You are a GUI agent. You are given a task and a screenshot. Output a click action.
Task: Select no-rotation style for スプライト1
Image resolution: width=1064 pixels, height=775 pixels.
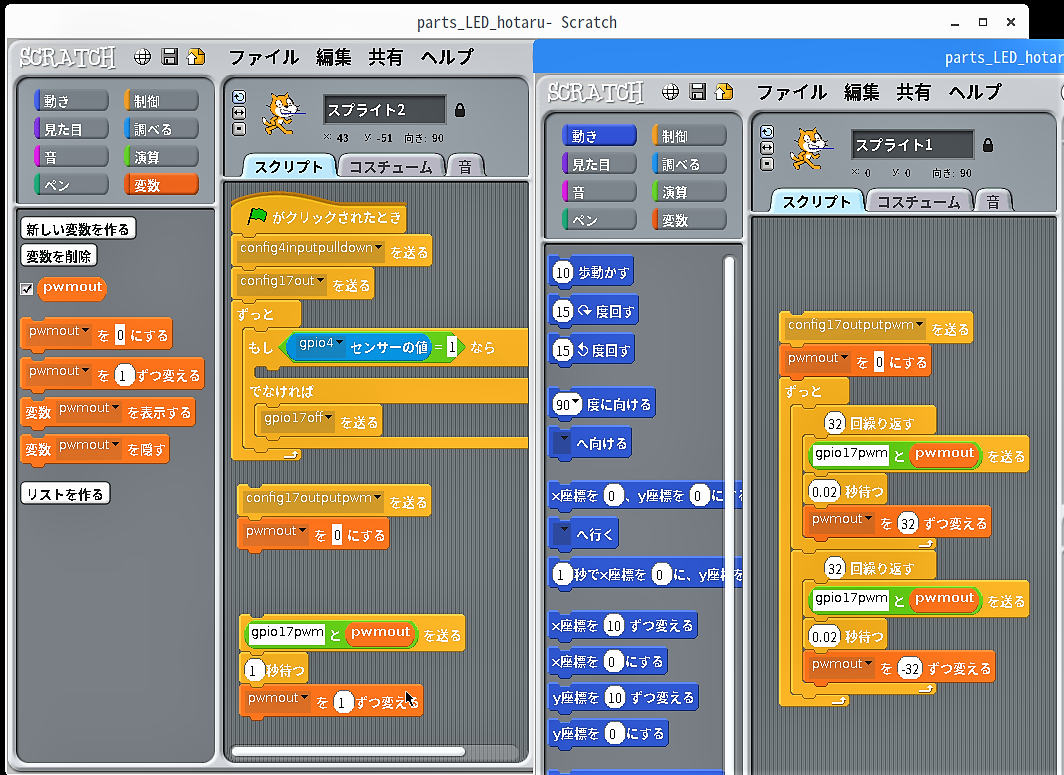point(767,164)
